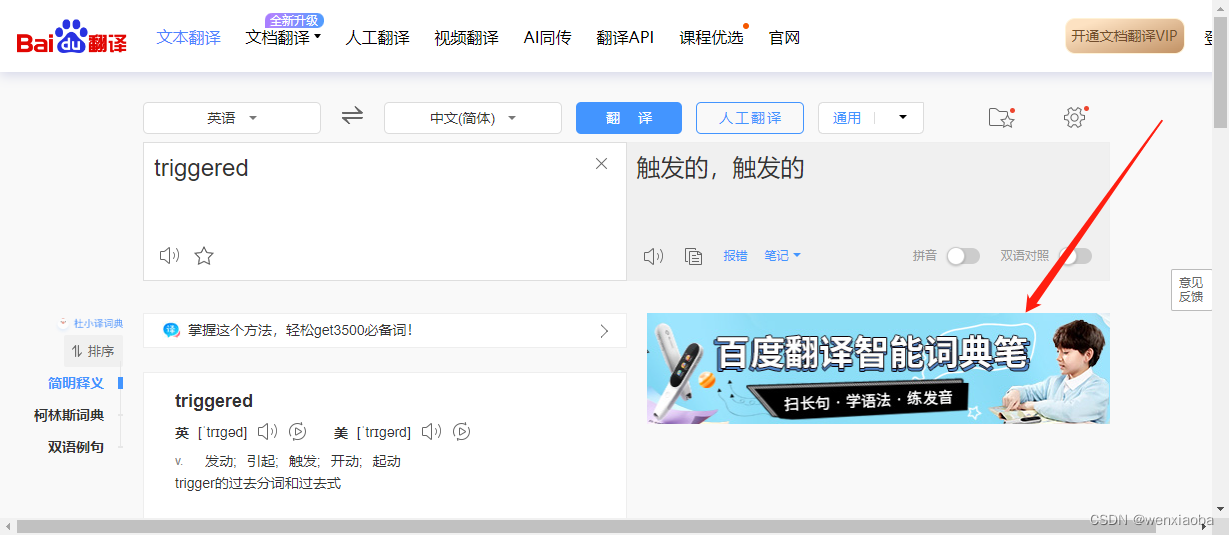This screenshot has height=535, width=1229.
Task: Copy the translation result
Action: point(693,256)
